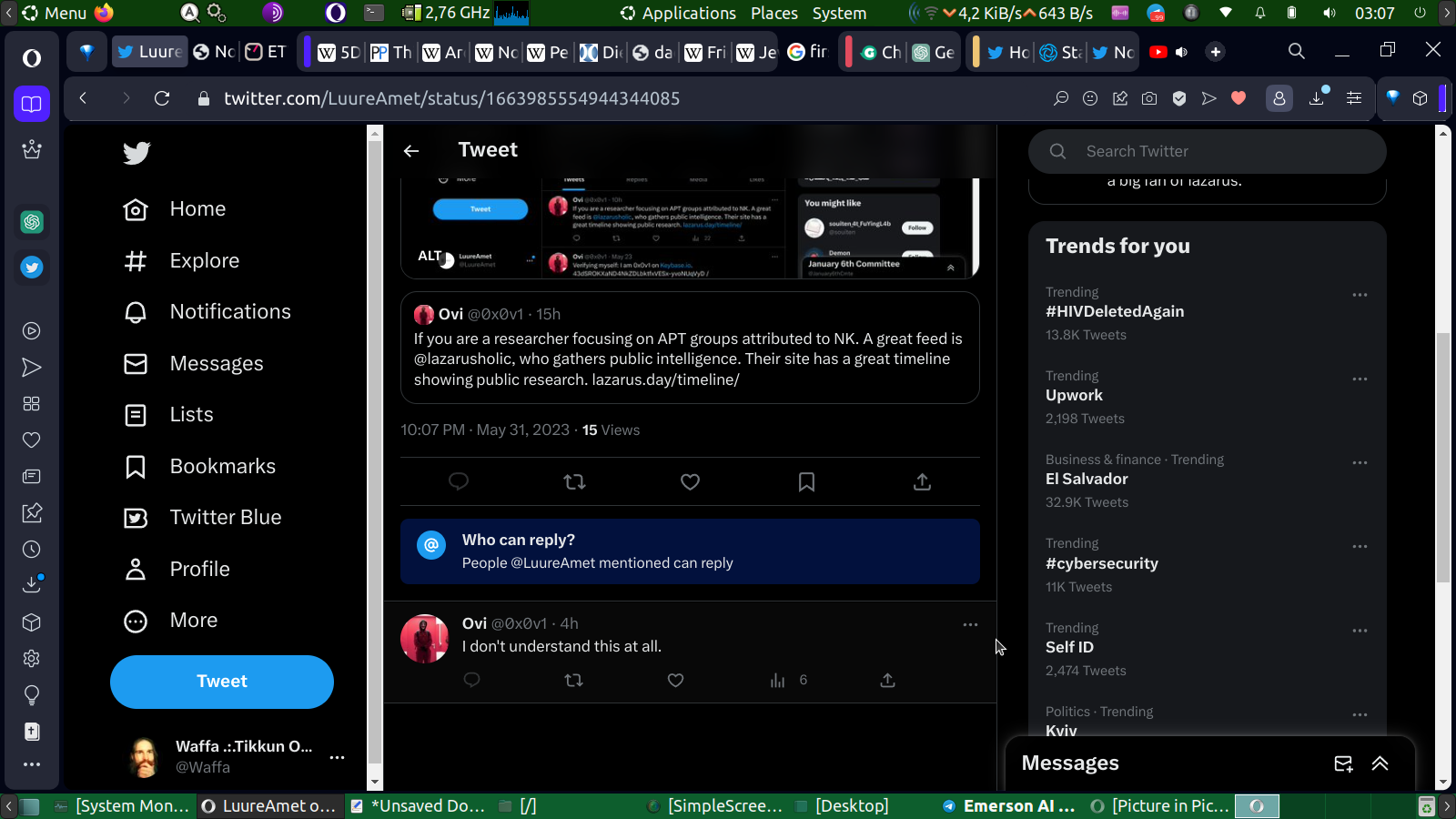This screenshot has height=819, width=1456.
Task: Open a new browser tab with plus
Action: point(1215,52)
